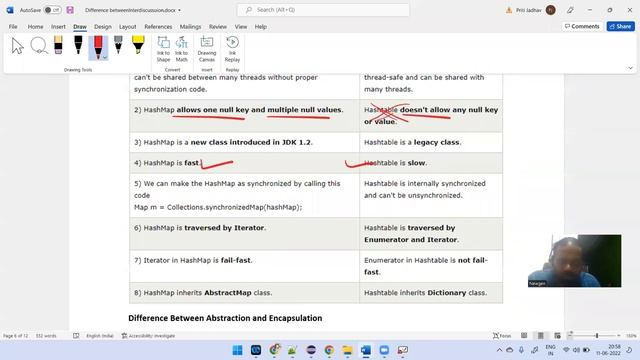Open the Comments pane
The image size is (640, 360).
(x=582, y=26)
